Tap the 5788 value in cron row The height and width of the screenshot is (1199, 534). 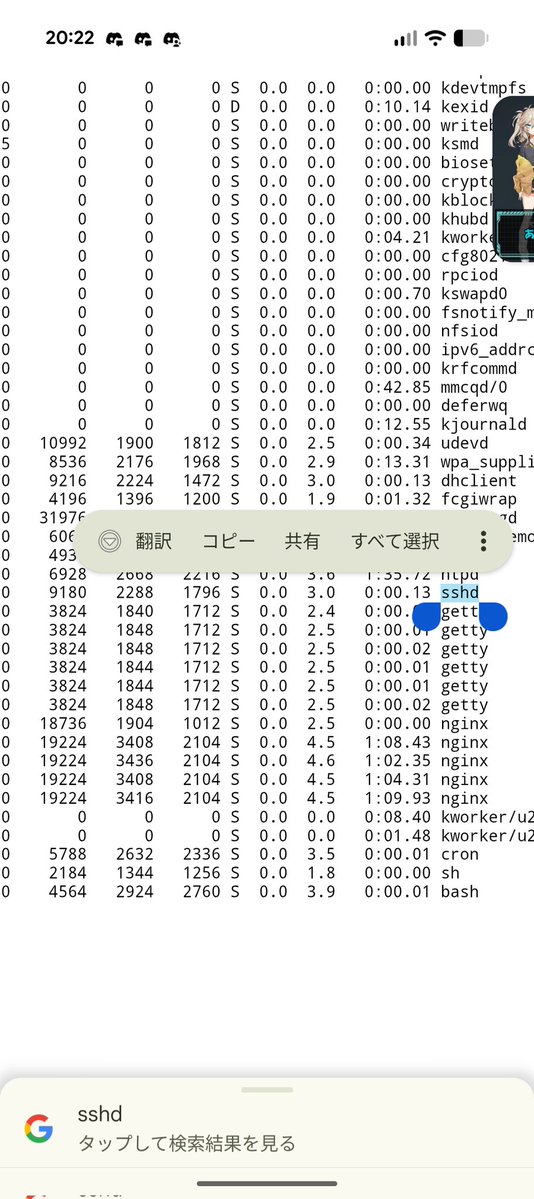67,854
